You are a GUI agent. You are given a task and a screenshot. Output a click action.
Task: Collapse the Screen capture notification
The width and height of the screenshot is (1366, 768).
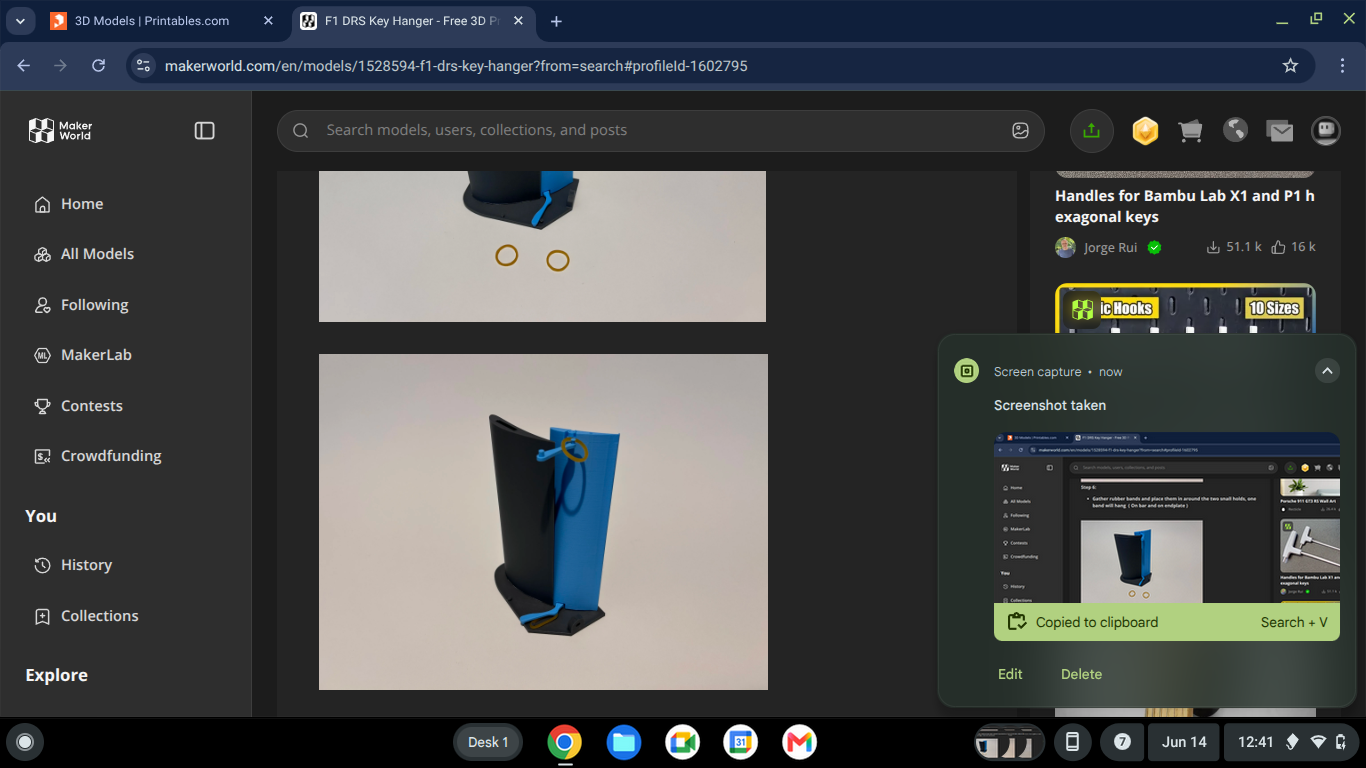pyautogui.click(x=1327, y=371)
